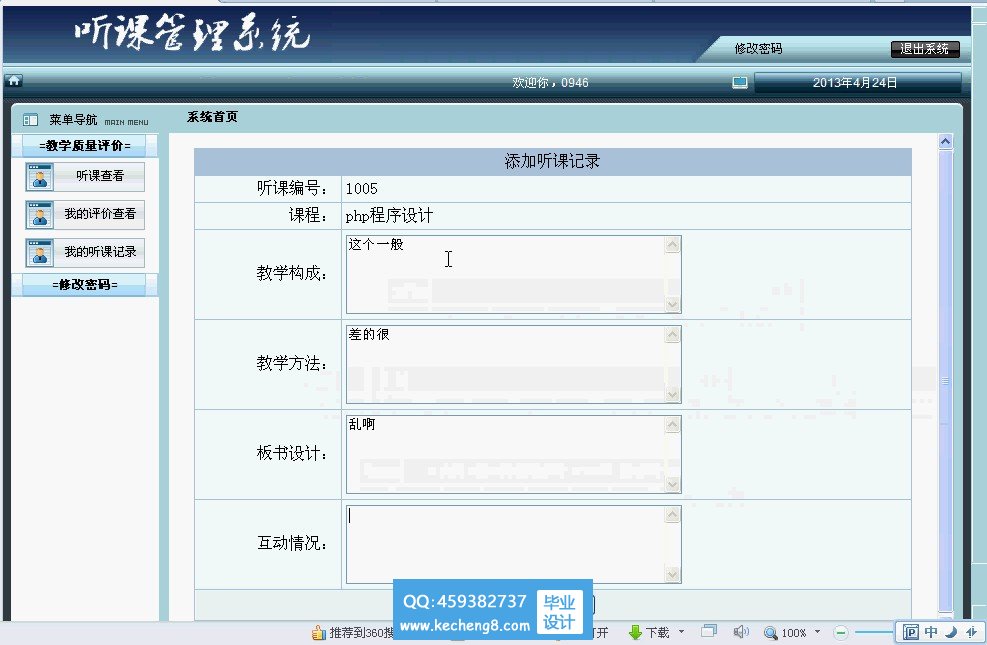
Task: Click the IME moon icon
Action: (951, 632)
